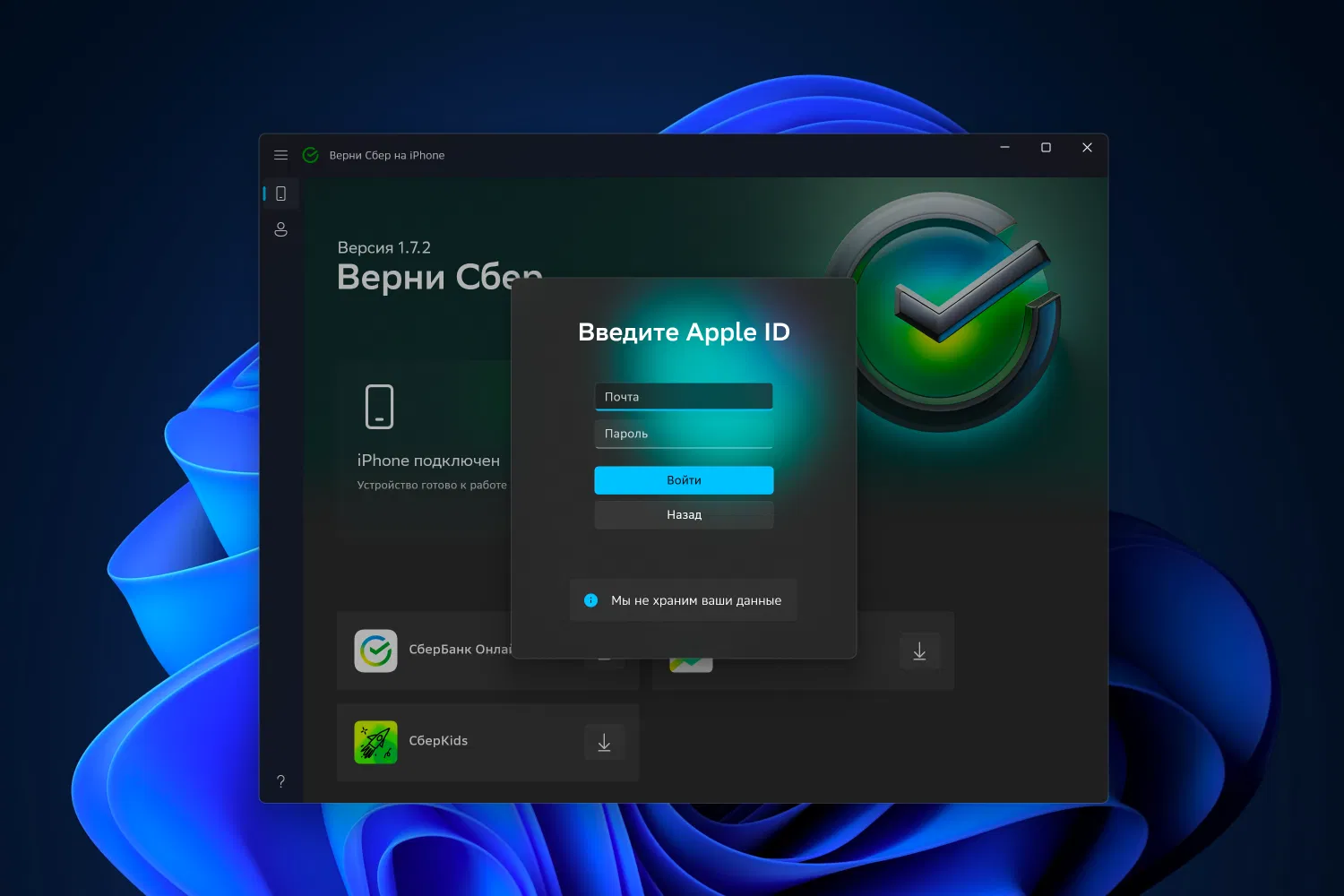
Task: Click the СберKids rocket app icon
Action: coord(375,742)
